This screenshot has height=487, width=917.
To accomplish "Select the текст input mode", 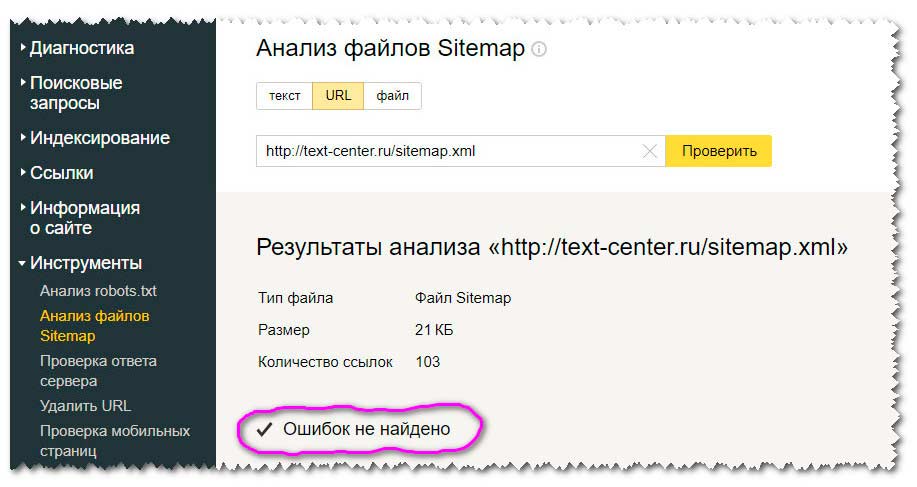I will click(284, 96).
